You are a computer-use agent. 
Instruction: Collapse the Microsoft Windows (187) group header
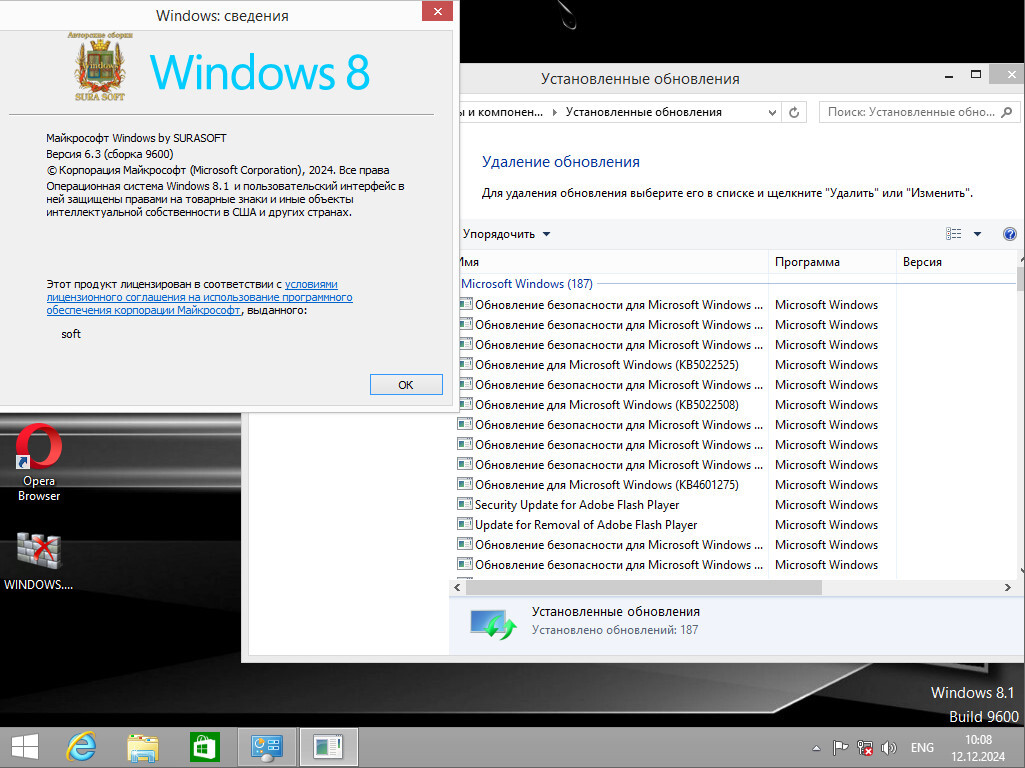pyautogui.click(x=527, y=284)
